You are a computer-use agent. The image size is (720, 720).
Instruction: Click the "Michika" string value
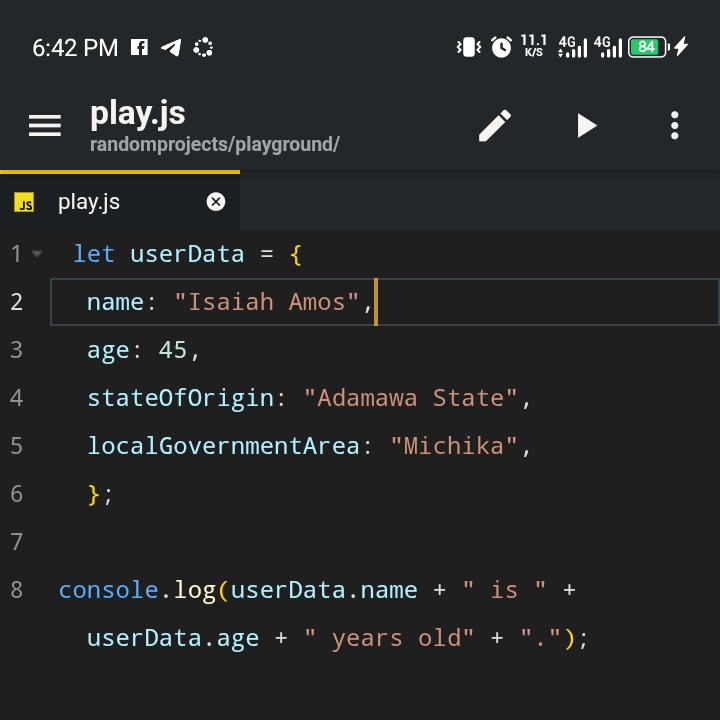pyautogui.click(x=454, y=446)
